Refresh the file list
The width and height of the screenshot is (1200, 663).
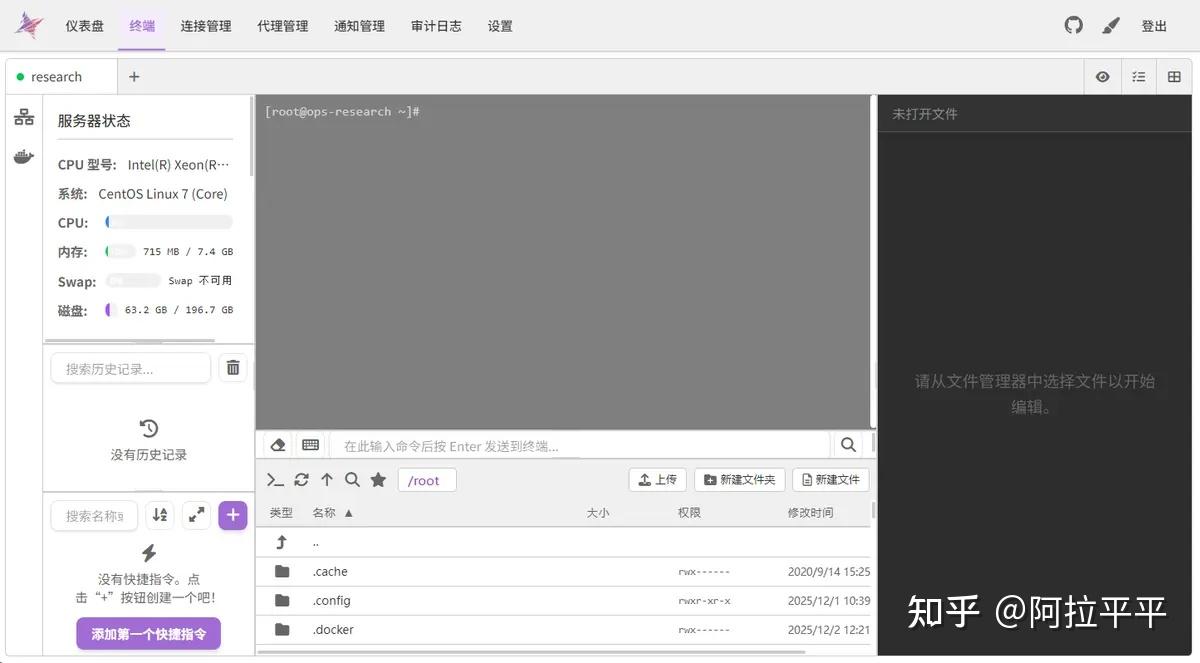point(301,480)
